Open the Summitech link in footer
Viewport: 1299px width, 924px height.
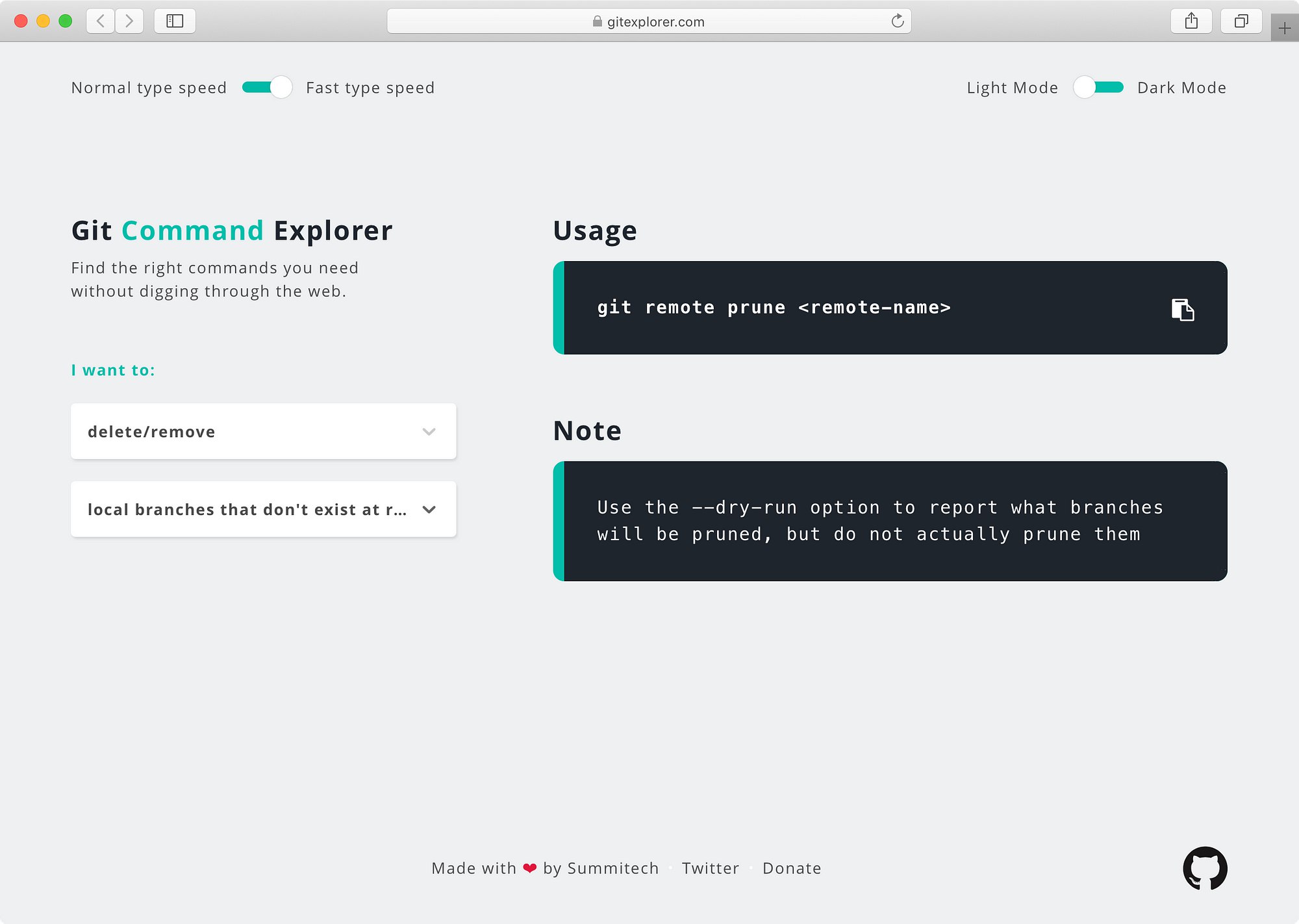[x=612, y=868]
